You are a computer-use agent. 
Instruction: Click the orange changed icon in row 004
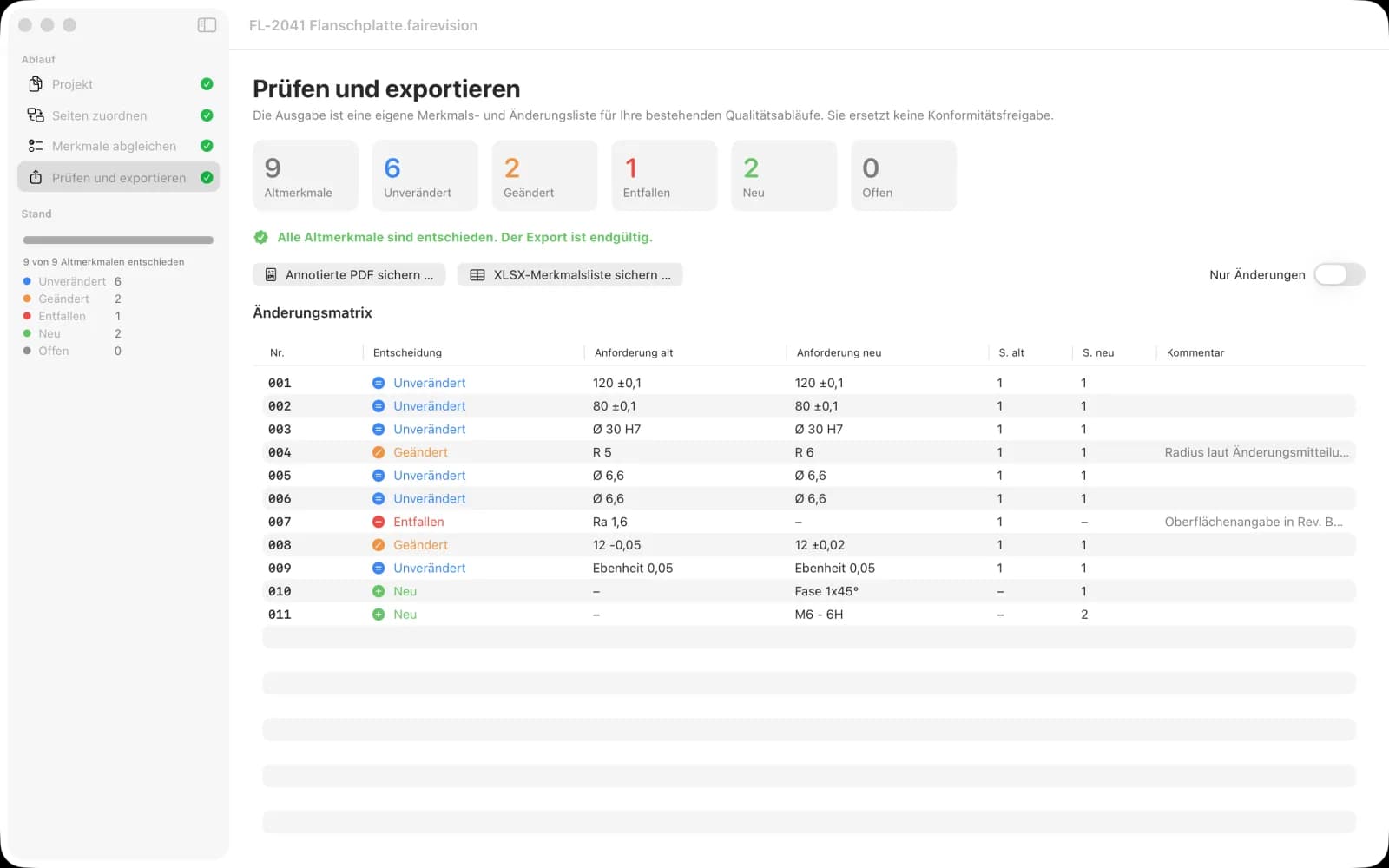pyautogui.click(x=379, y=452)
